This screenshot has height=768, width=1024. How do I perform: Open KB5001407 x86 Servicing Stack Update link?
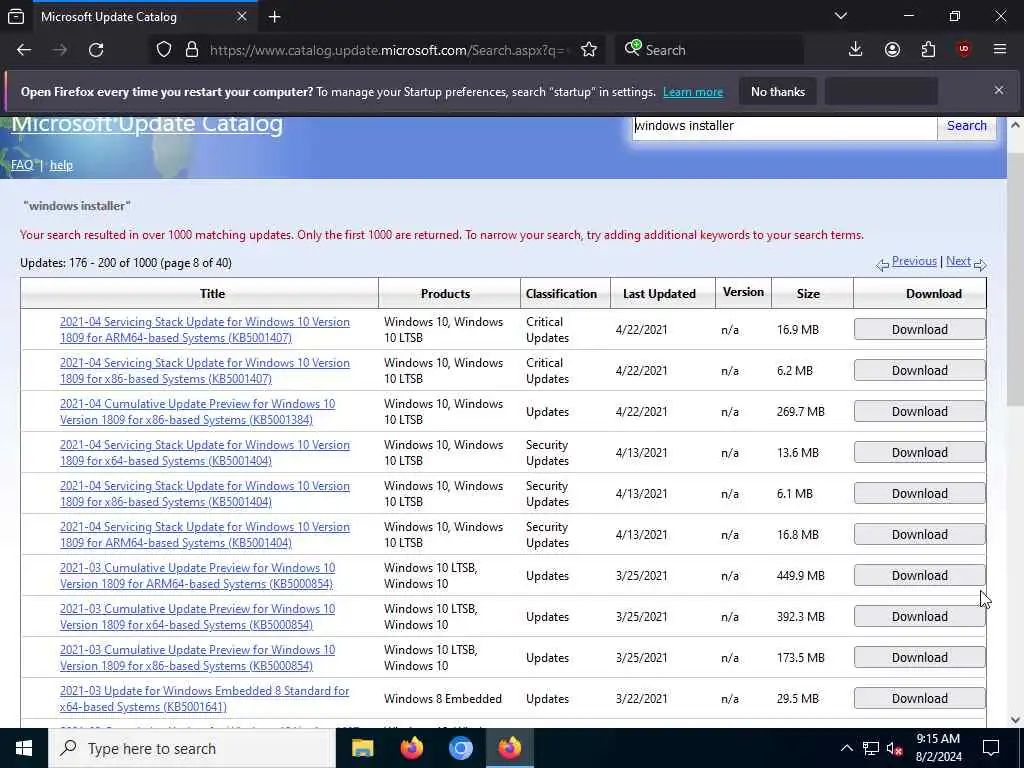tap(205, 371)
